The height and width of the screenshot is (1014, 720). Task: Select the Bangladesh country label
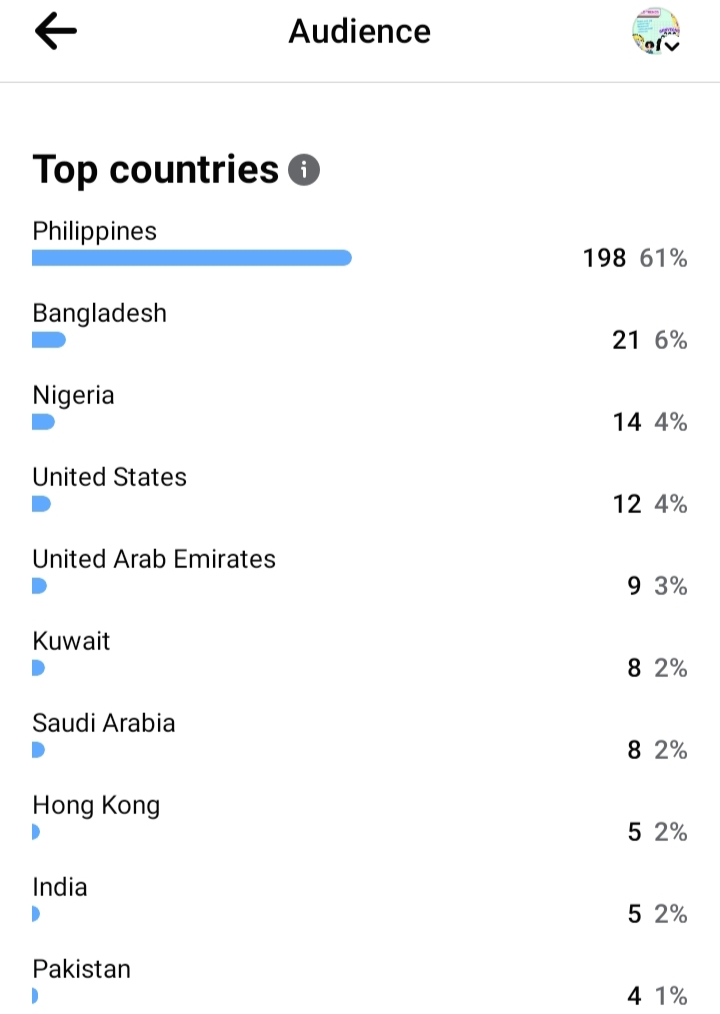100,313
